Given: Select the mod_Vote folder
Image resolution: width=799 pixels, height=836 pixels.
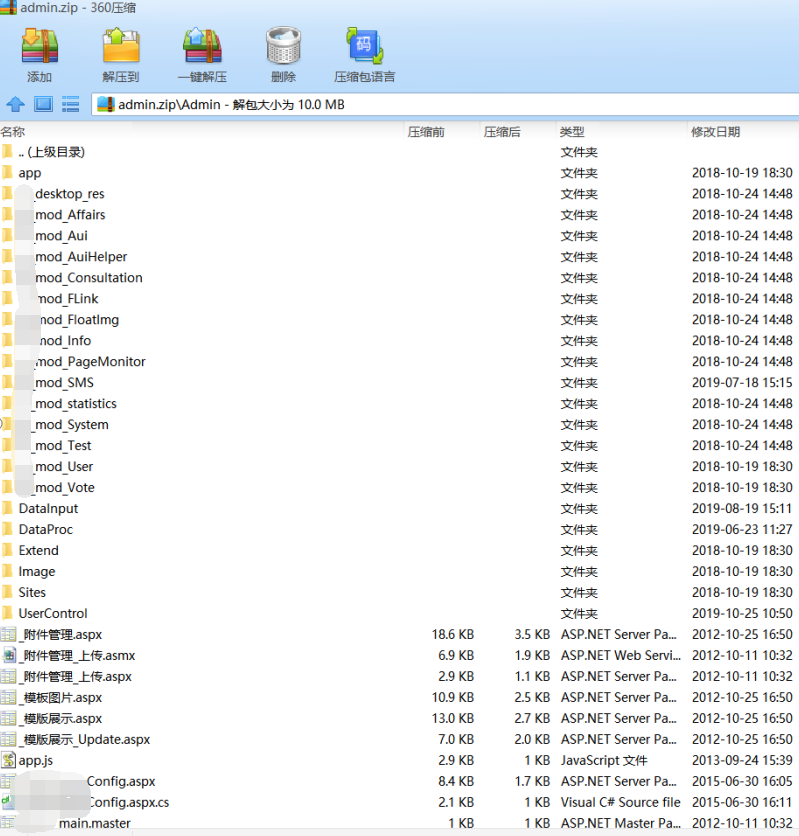Looking at the screenshot, I should (x=64, y=487).
